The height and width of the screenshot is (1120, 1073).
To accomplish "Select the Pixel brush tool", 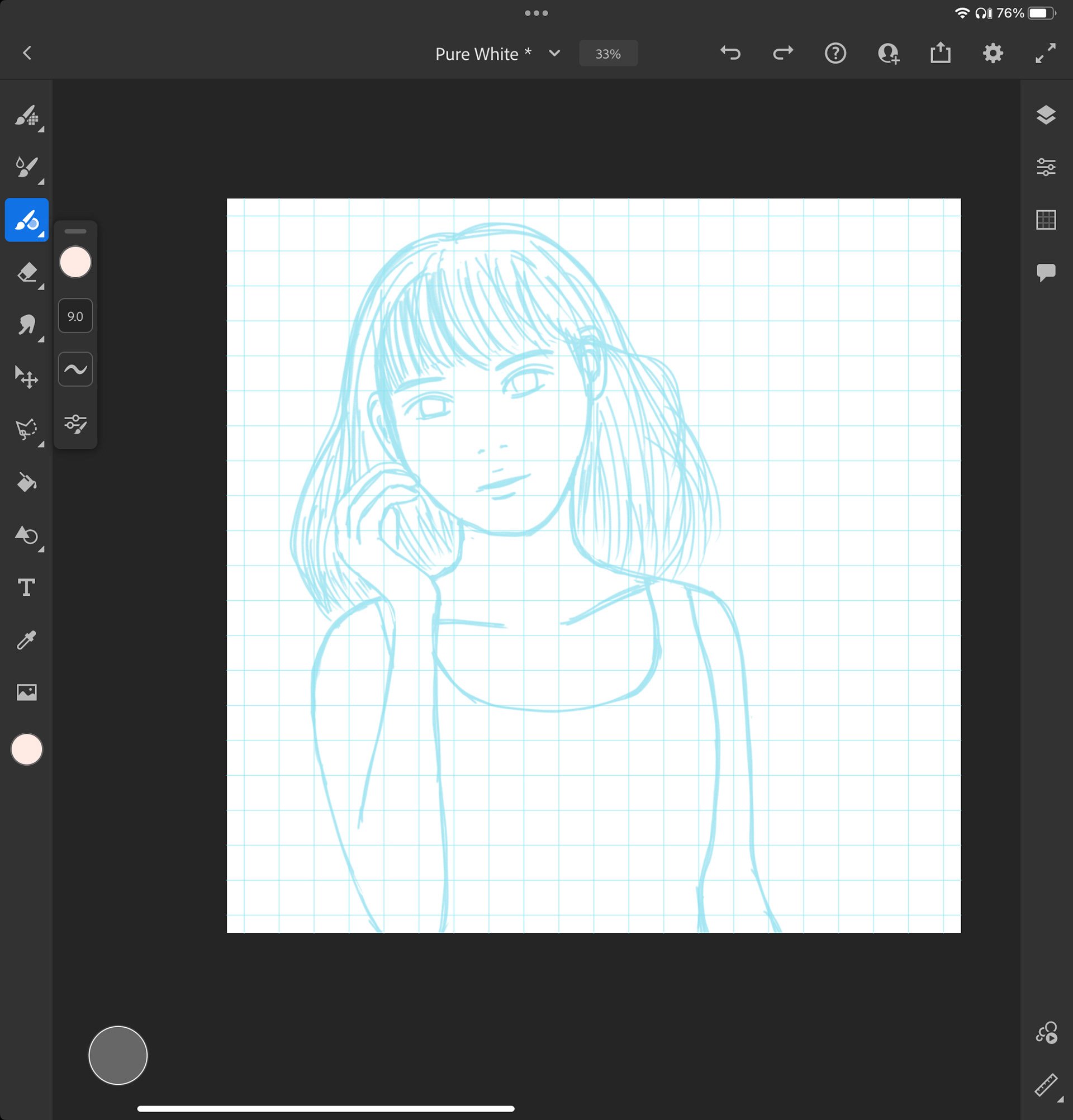I will click(26, 116).
